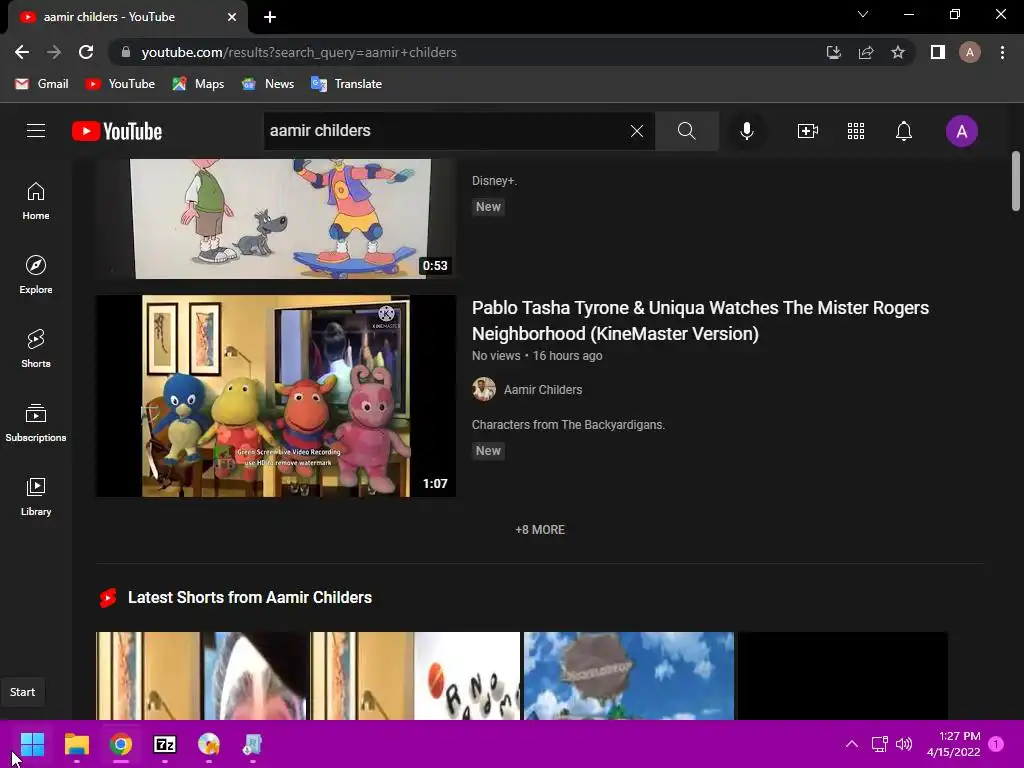
Task: Open the Shorts thumbnail with orange ball letters
Action: click(415, 676)
